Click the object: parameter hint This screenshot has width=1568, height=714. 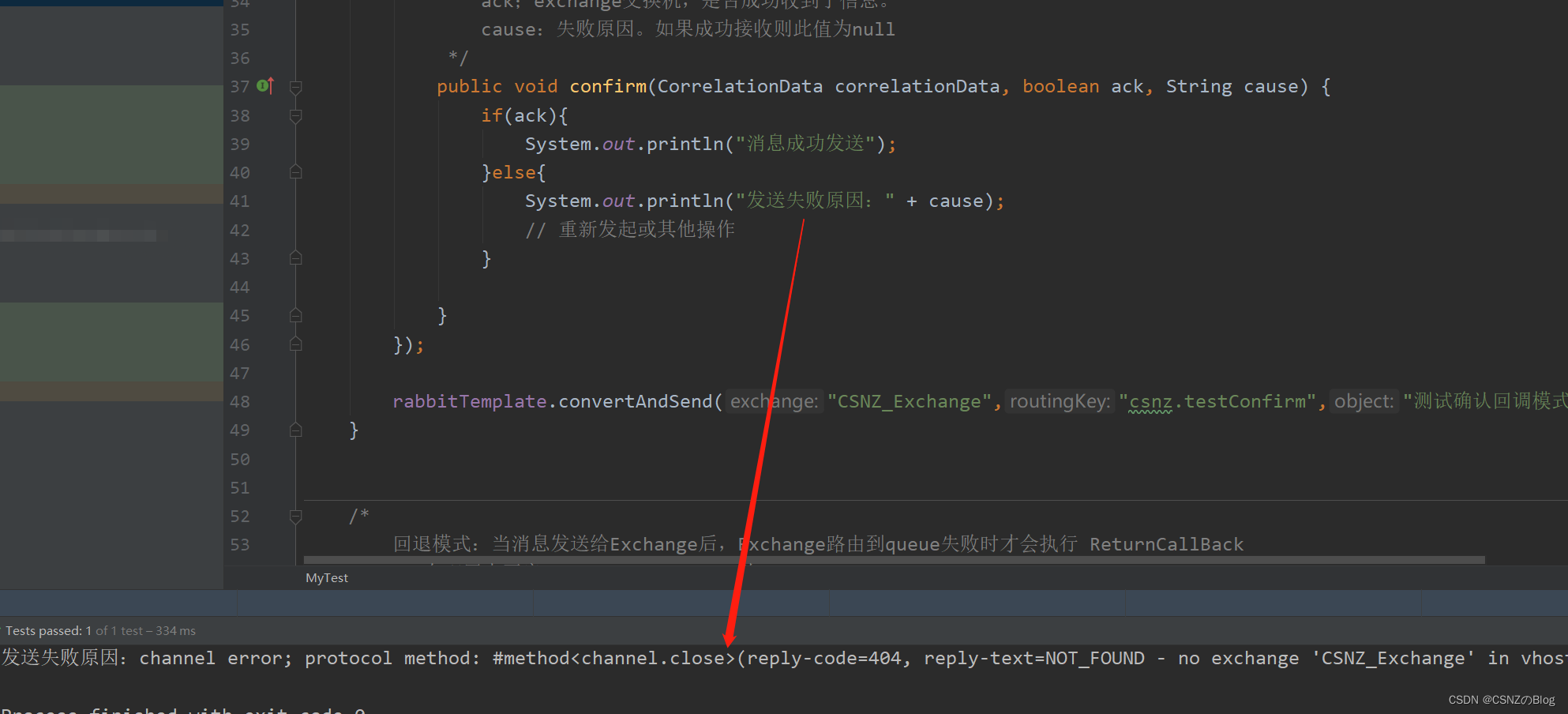[x=1364, y=402]
